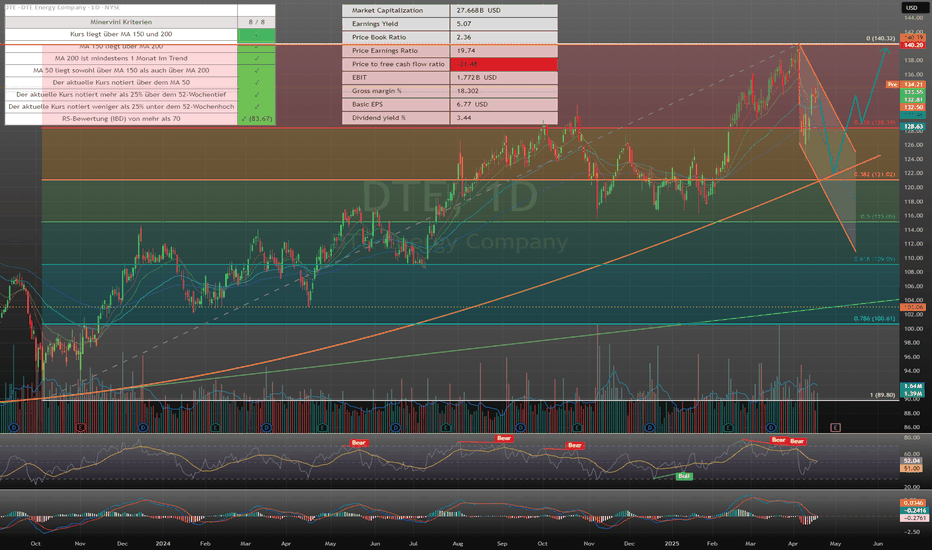Click the dividend marker near mid-December 2023
The height and width of the screenshot is (550, 932).
click(143, 428)
